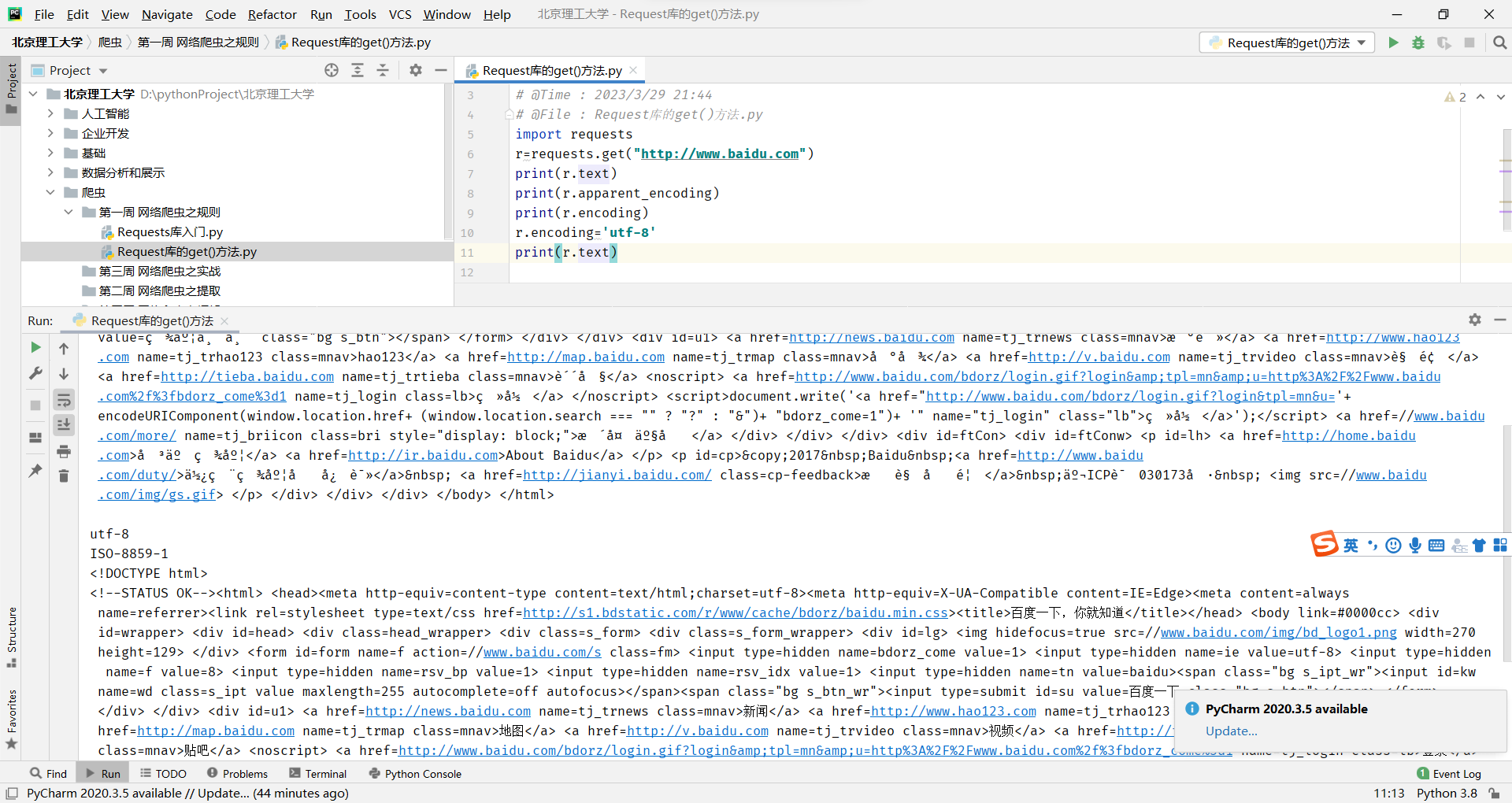Expand the 基础 folder

click(x=50, y=153)
